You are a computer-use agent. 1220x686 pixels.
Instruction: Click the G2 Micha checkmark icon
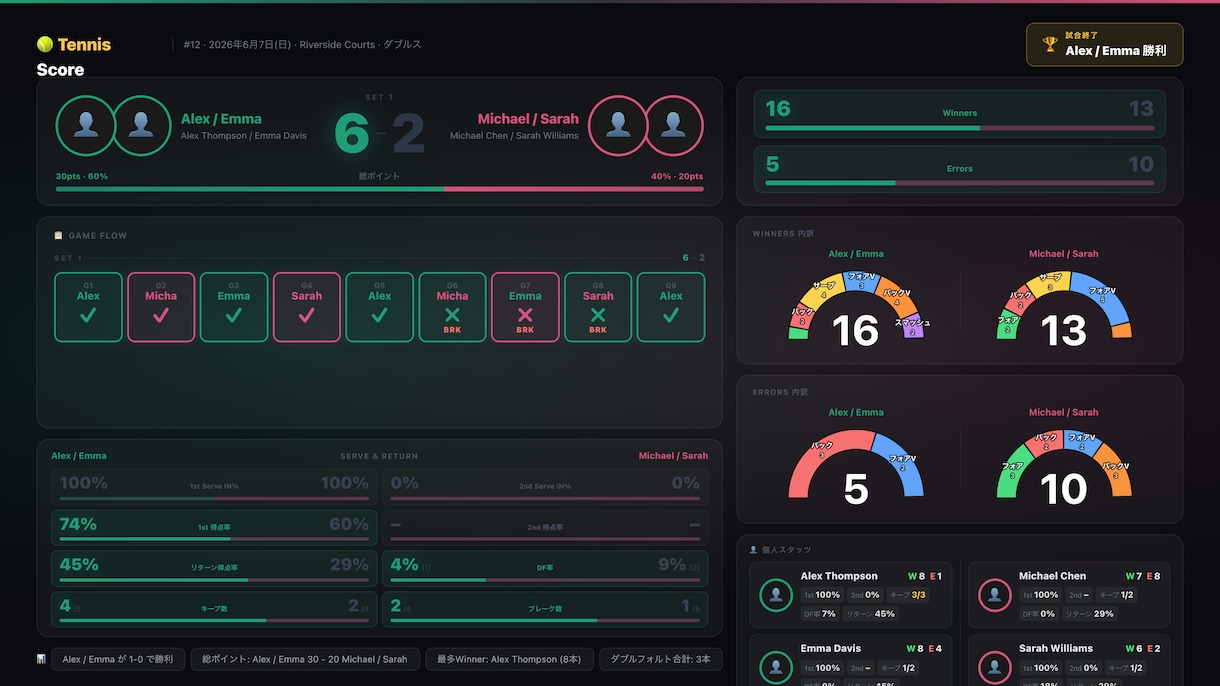click(161, 315)
